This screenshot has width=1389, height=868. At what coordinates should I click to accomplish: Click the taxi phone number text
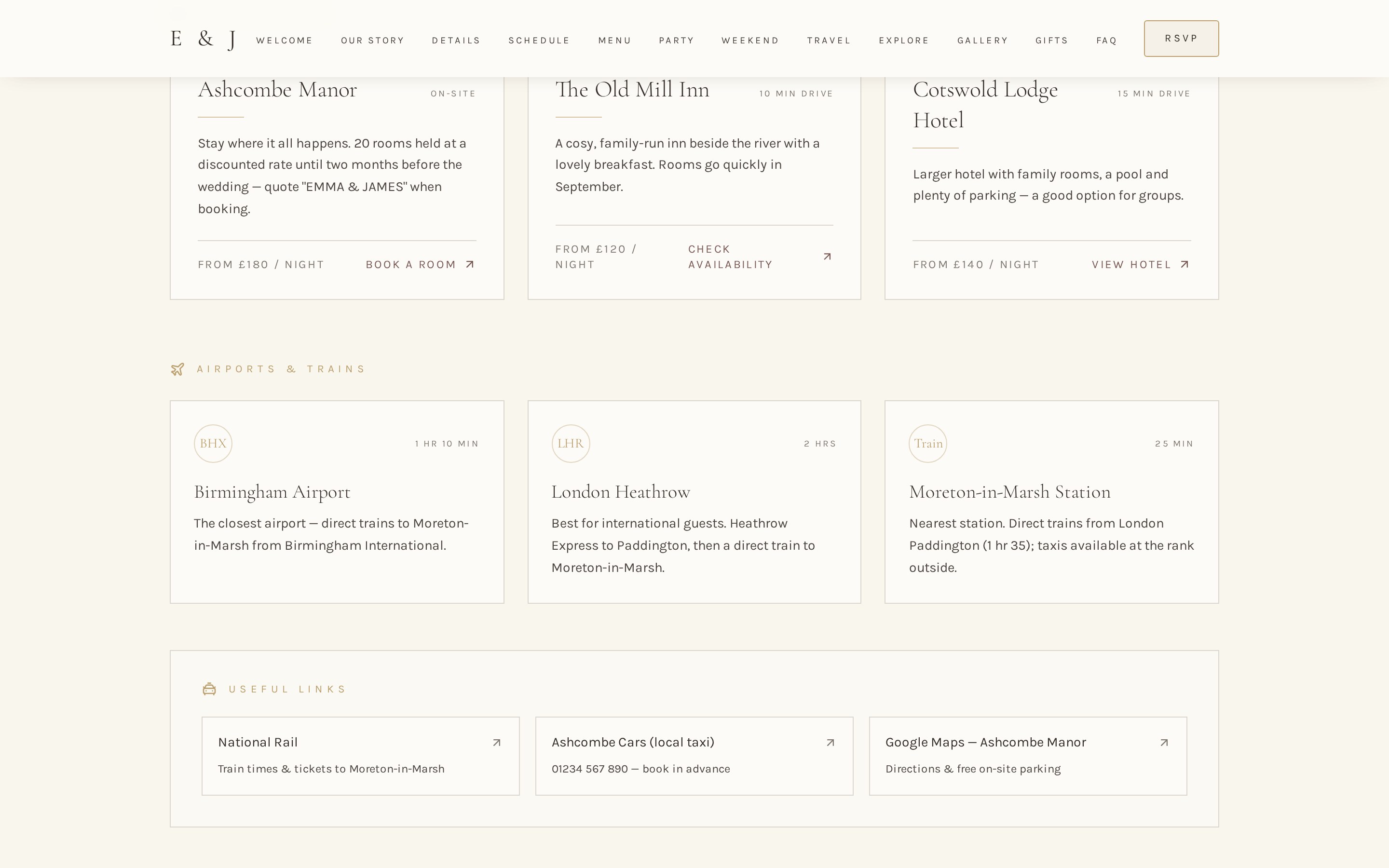coord(640,769)
